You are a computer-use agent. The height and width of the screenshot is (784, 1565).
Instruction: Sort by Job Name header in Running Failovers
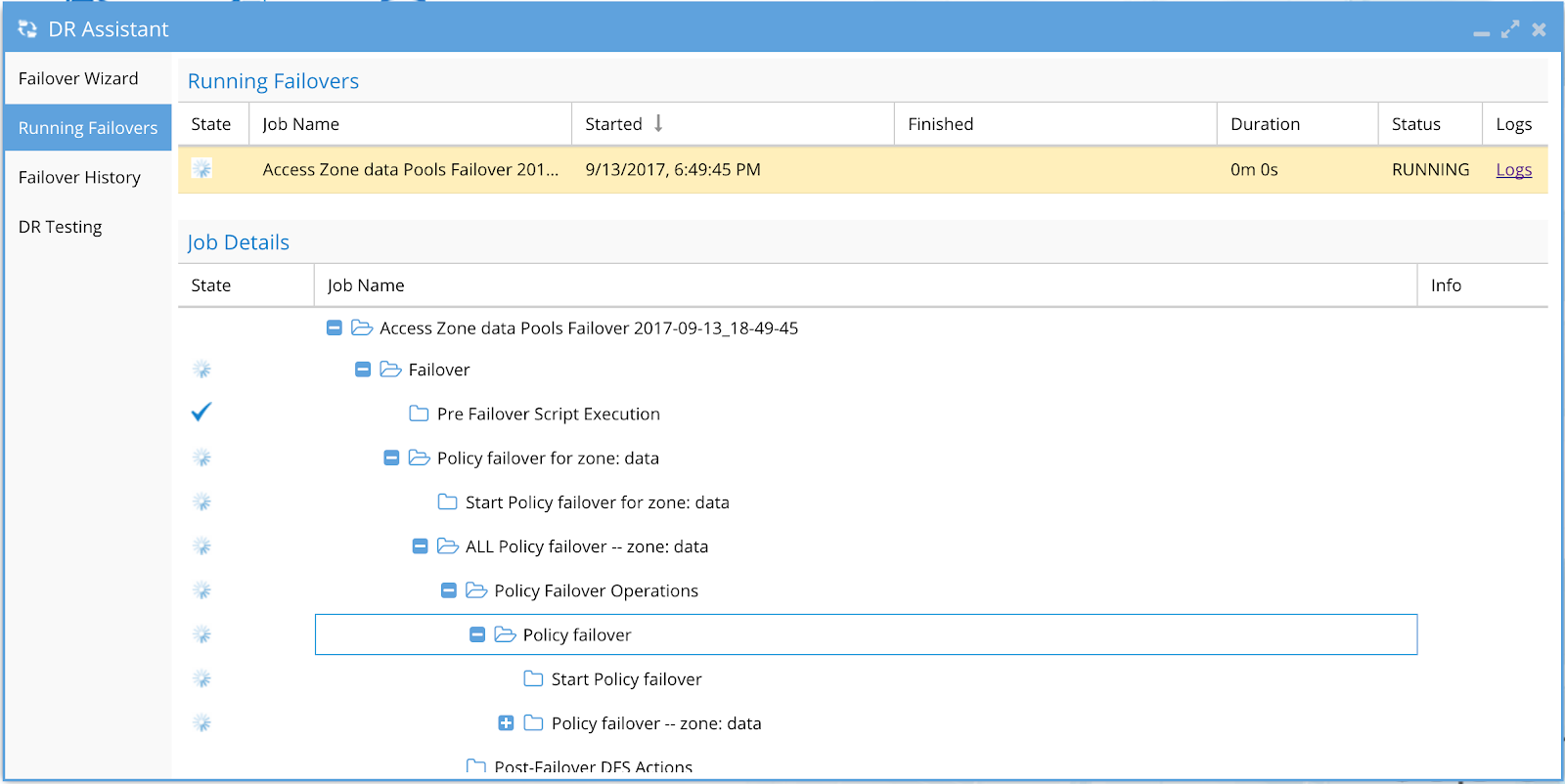[x=411, y=124]
